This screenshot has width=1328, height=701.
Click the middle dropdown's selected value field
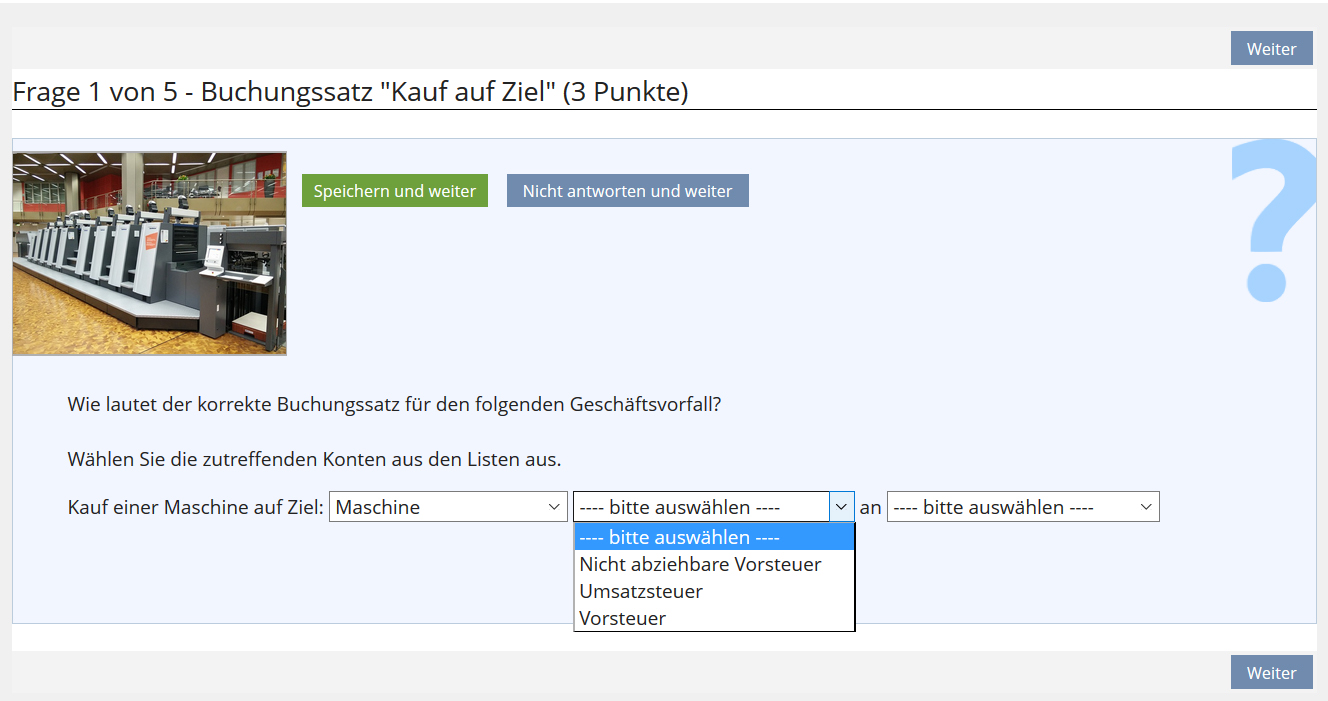700,507
